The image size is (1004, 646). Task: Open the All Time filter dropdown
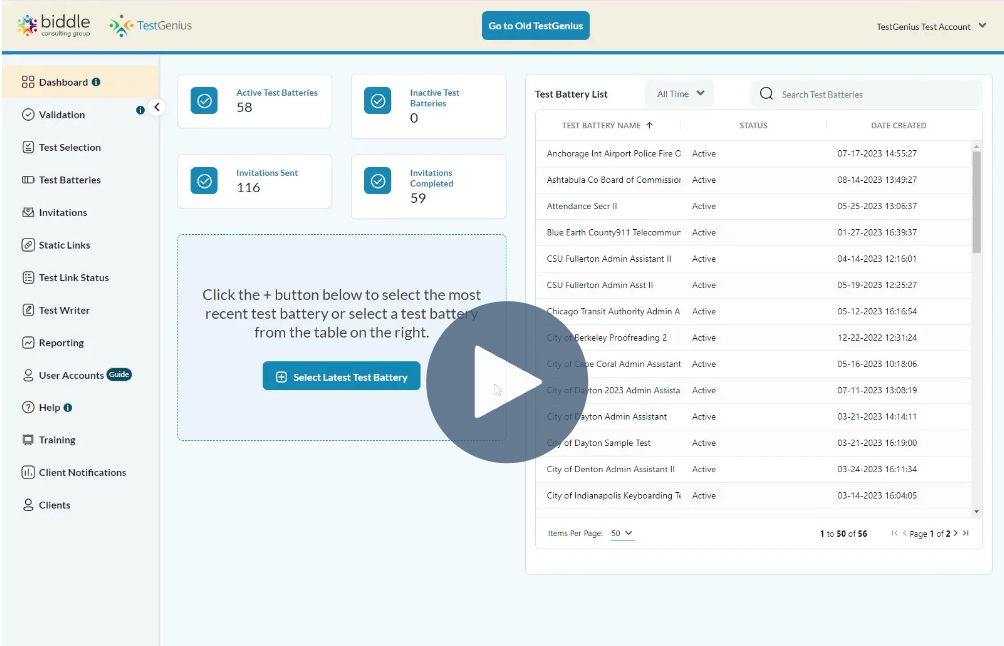pos(679,93)
